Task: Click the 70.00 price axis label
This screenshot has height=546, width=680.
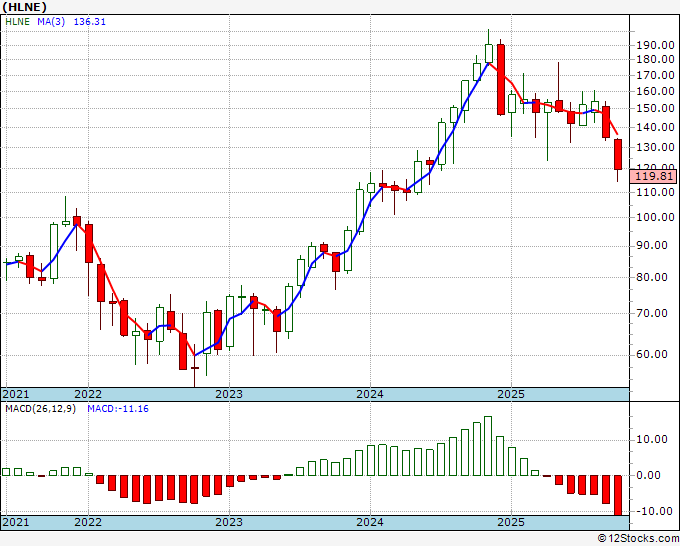Action: (x=652, y=313)
